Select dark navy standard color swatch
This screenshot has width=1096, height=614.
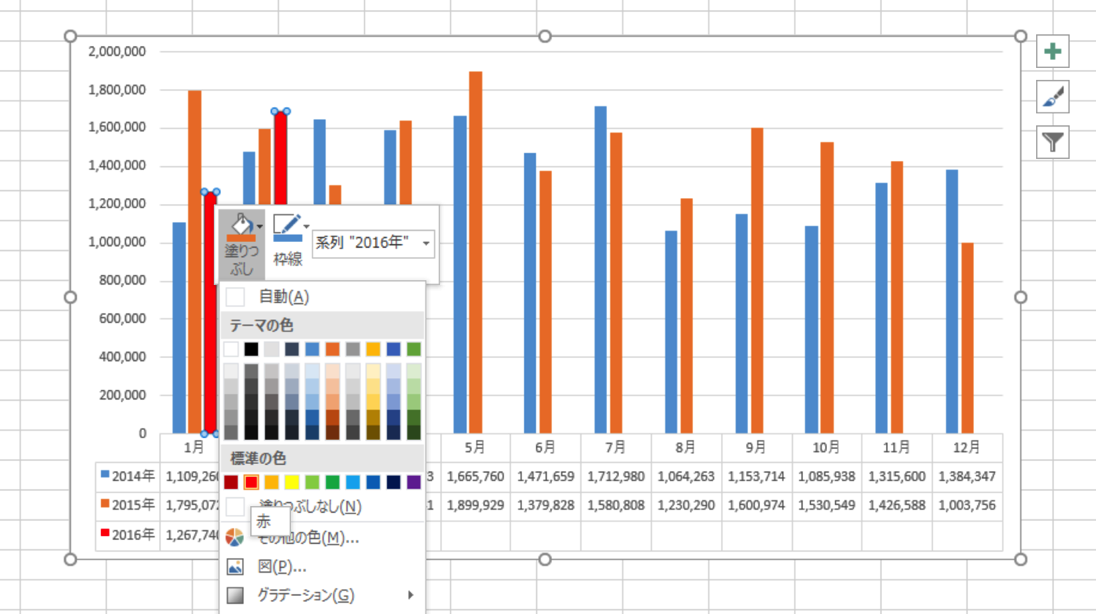click(x=394, y=482)
